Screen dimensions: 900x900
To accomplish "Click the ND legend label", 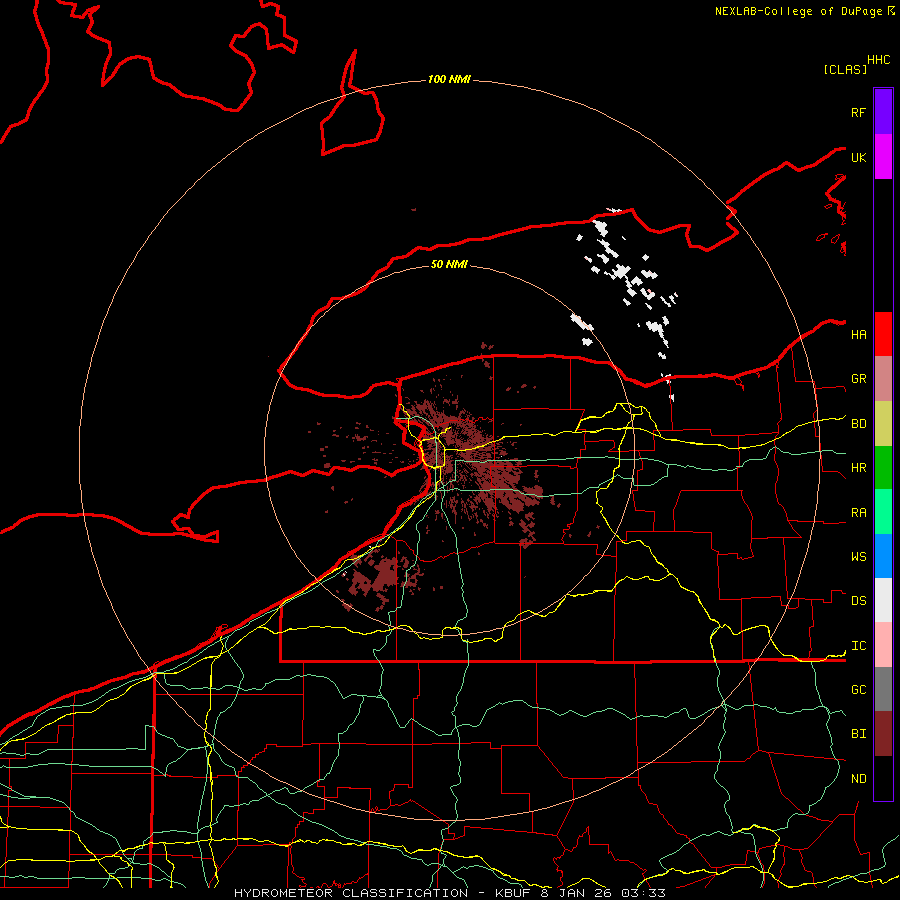I will coord(858,779).
